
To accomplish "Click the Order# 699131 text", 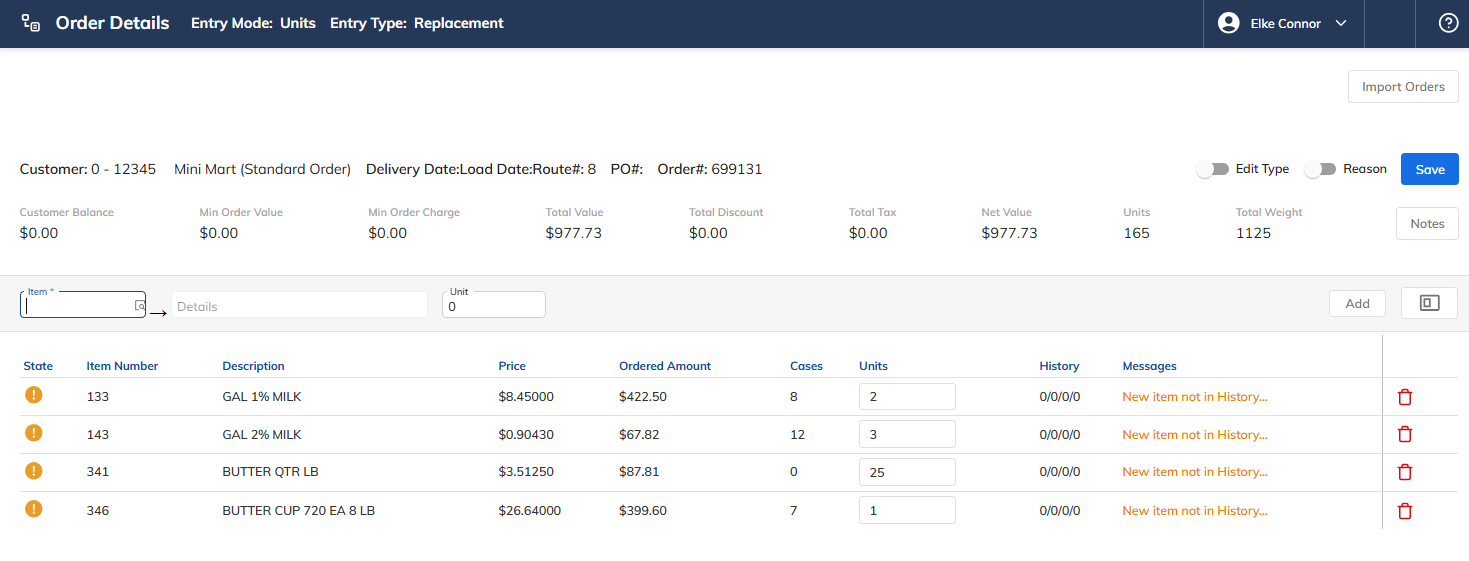I will (x=710, y=169).
